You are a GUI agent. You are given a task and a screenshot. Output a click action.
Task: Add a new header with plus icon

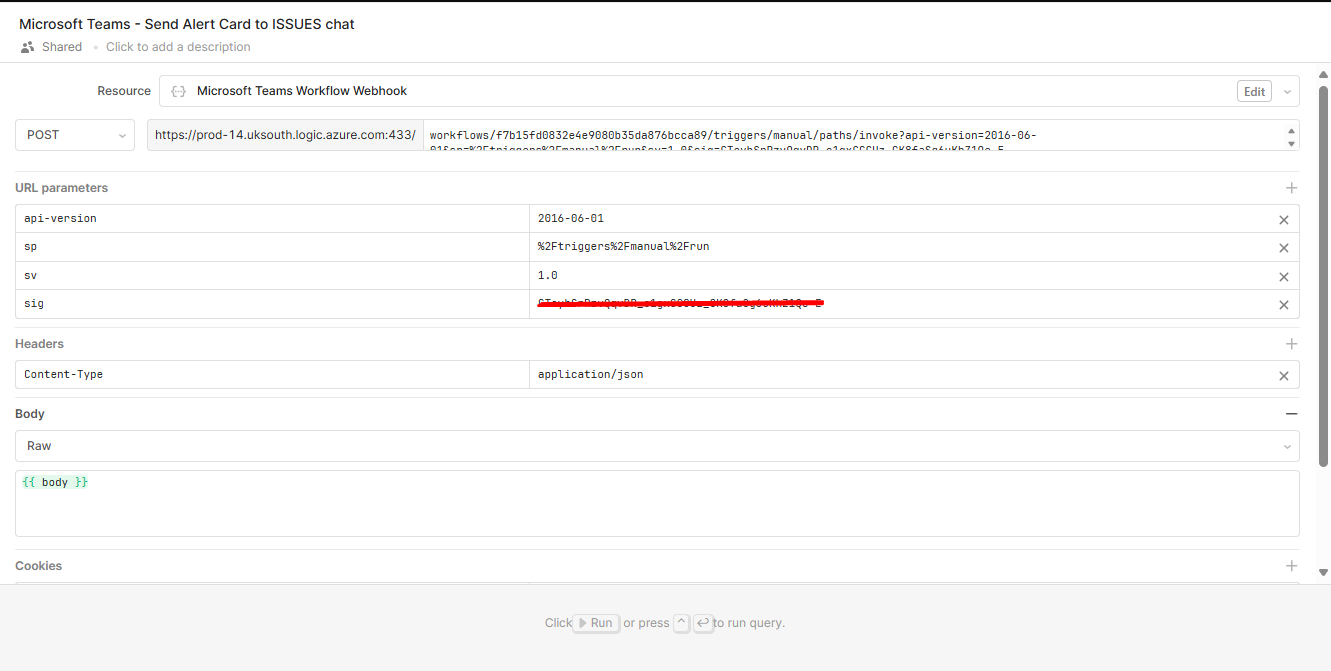pos(1291,344)
